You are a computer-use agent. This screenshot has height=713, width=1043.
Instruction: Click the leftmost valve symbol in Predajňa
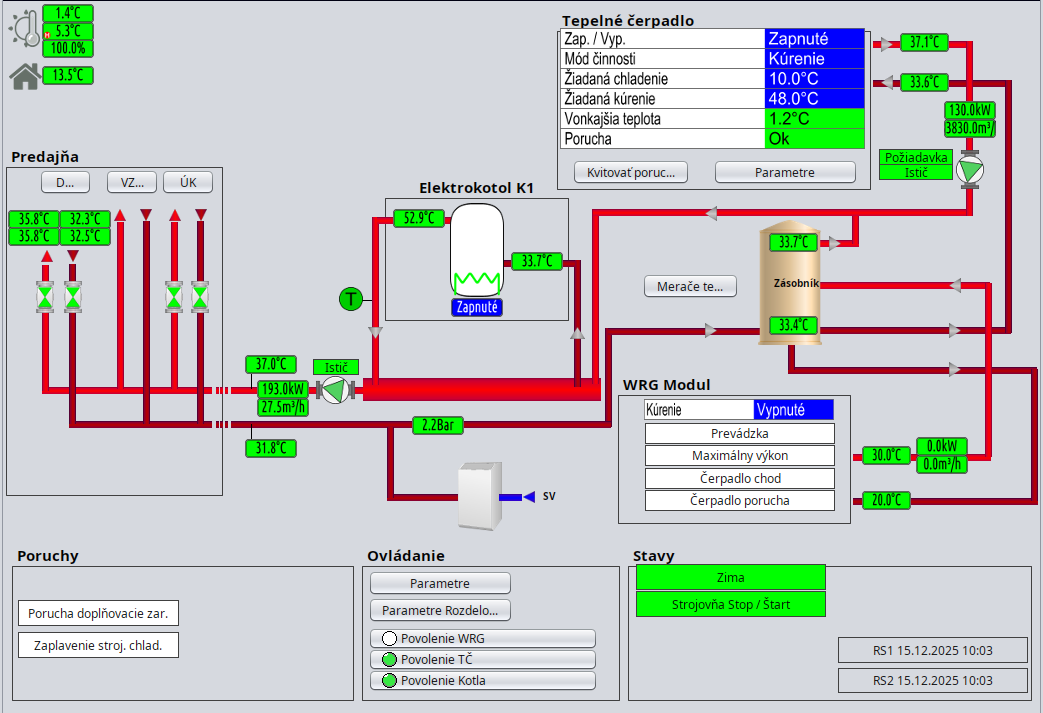46,296
